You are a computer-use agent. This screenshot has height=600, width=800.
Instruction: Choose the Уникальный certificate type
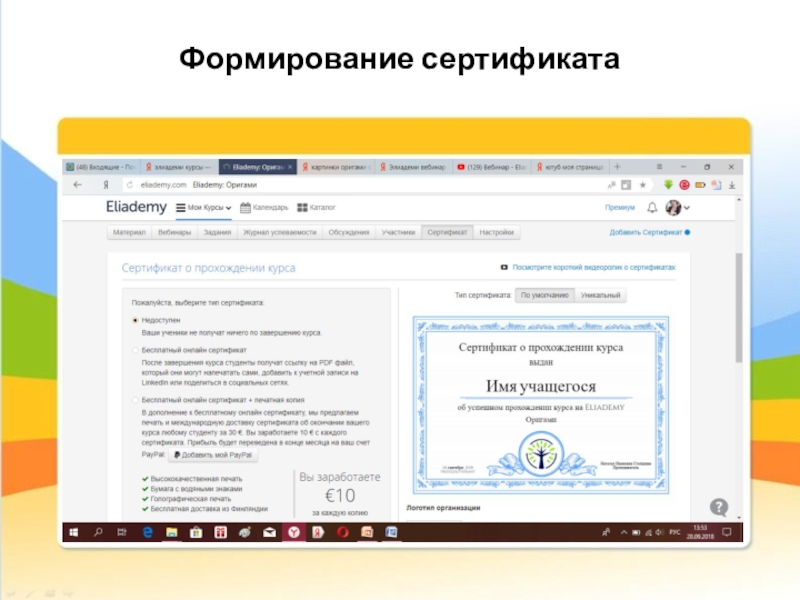click(x=600, y=295)
